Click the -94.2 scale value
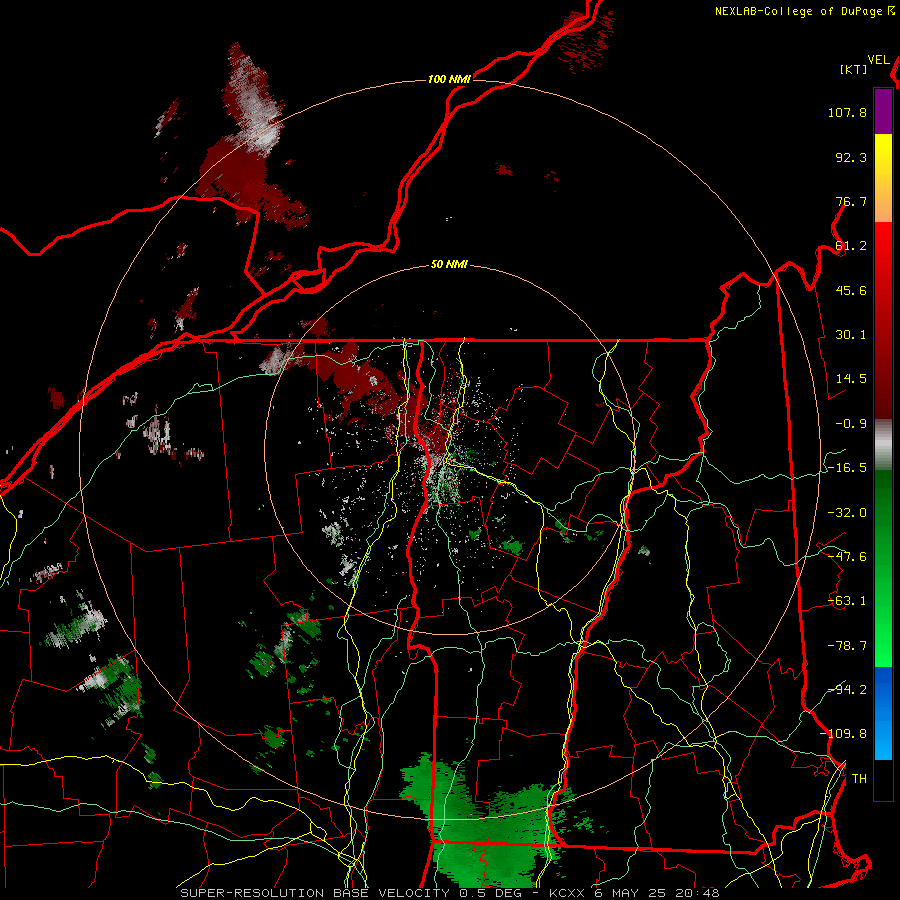Screen dimensions: 900x900 point(847,689)
